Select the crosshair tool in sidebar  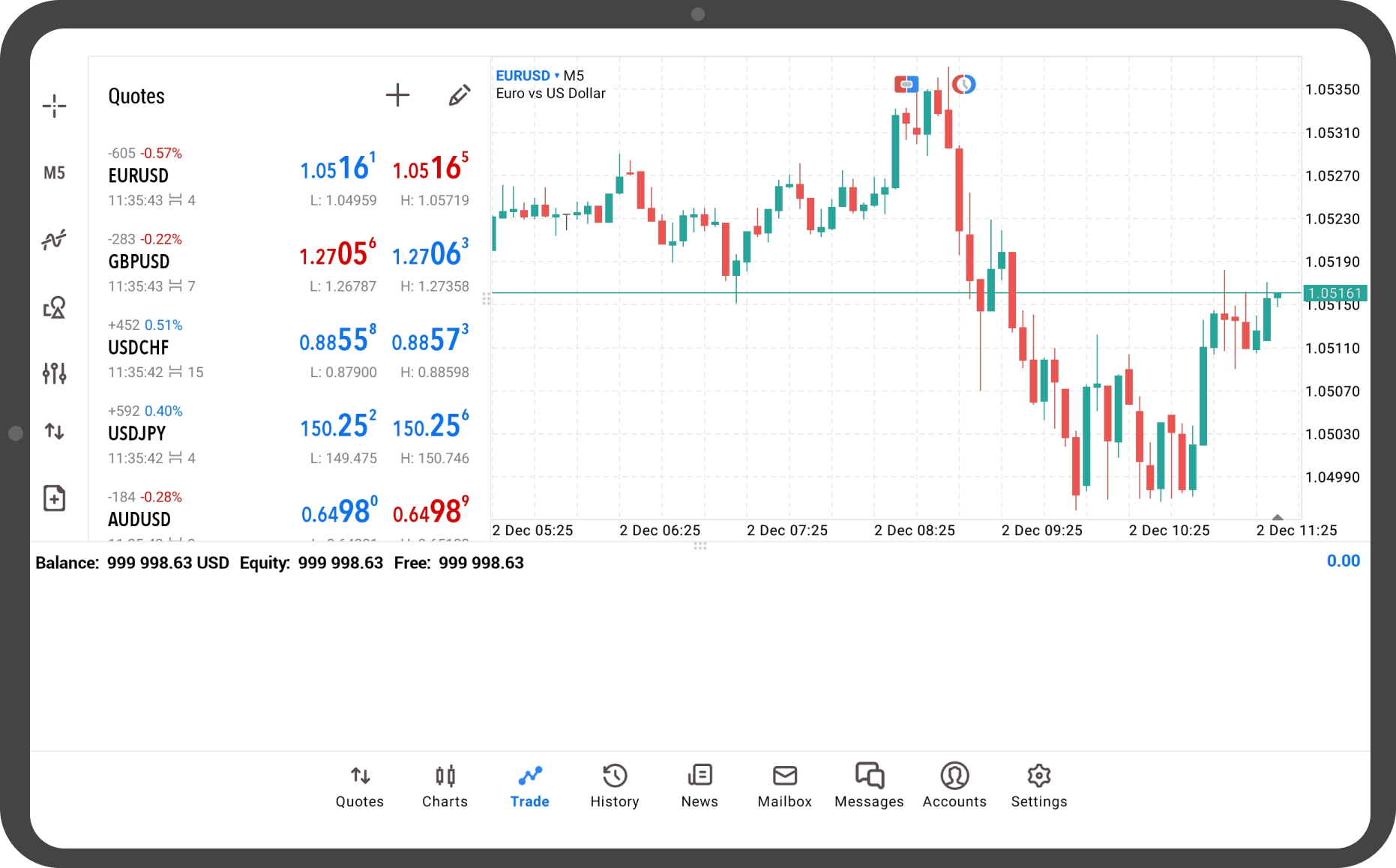[x=54, y=106]
